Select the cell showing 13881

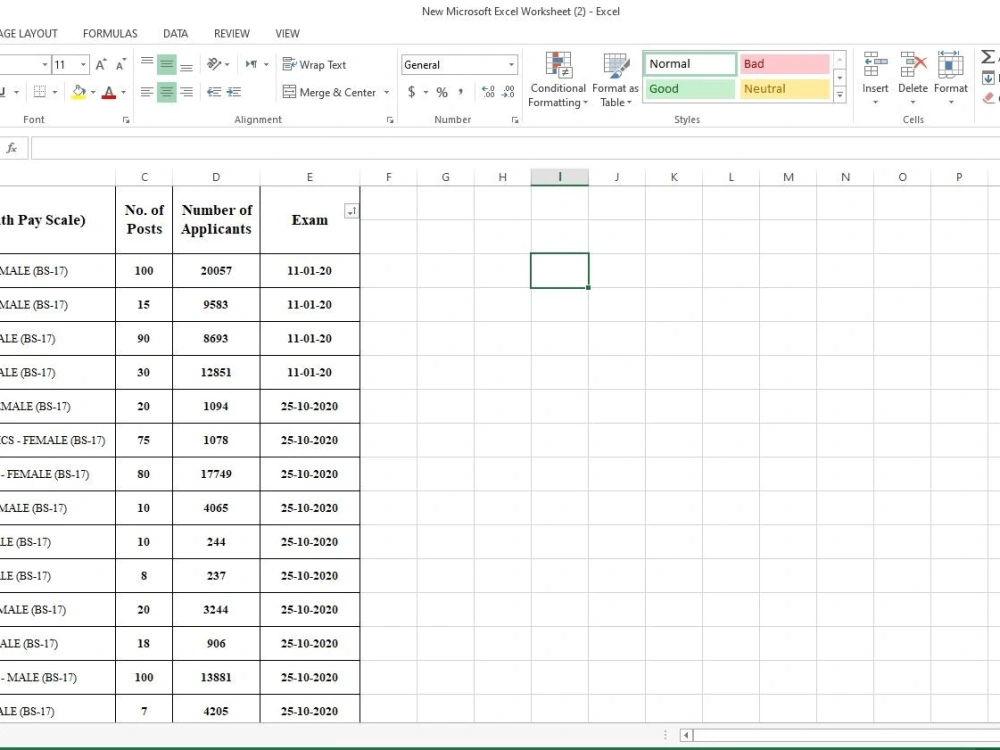tap(216, 677)
